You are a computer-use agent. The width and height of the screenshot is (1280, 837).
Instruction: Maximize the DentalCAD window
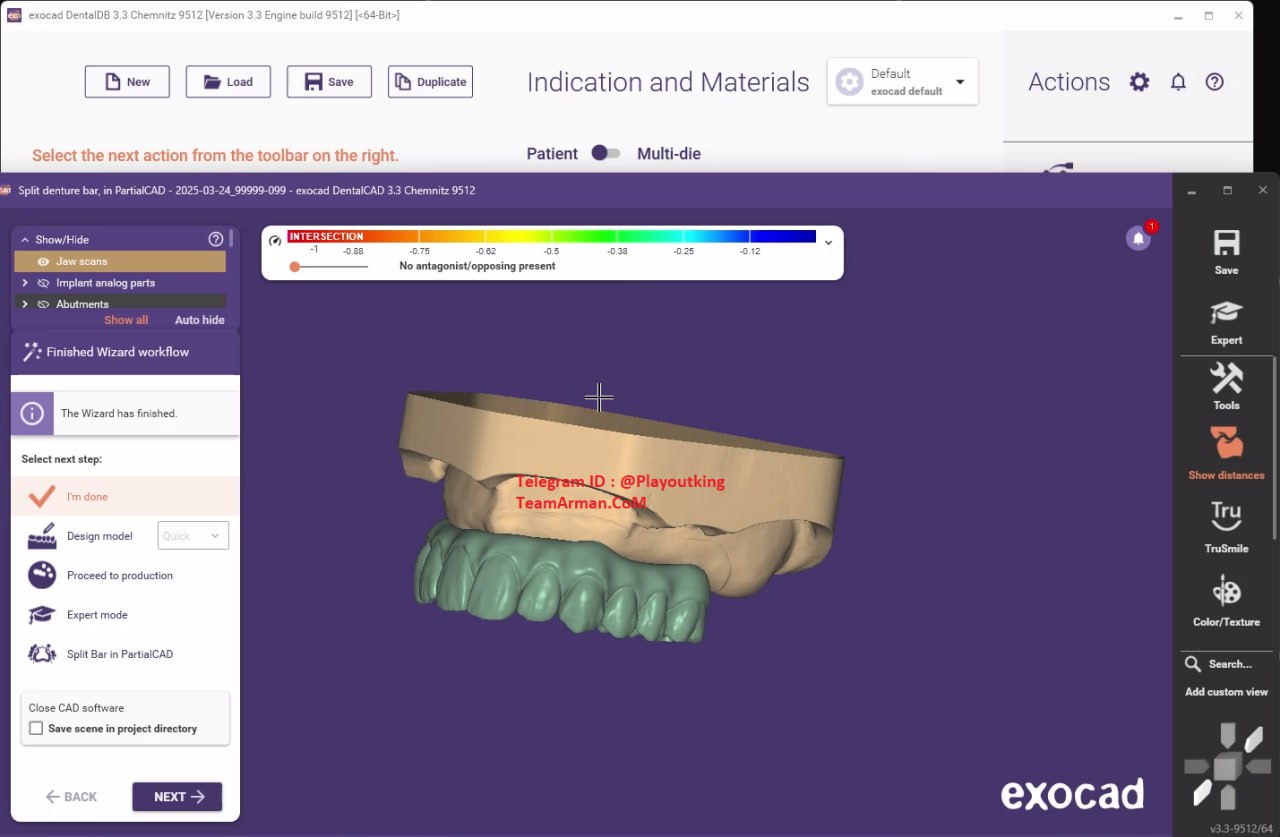click(1227, 190)
